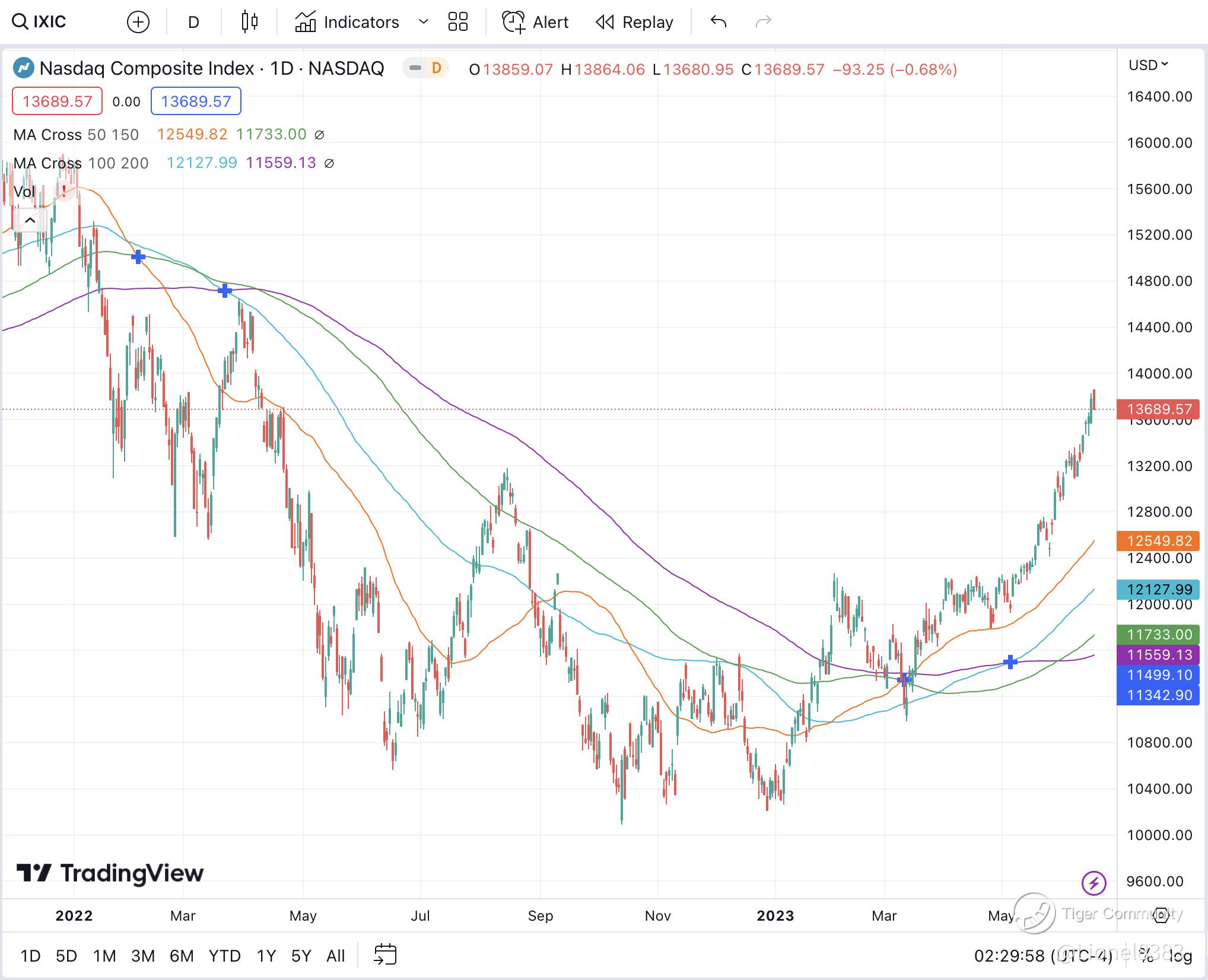The width and height of the screenshot is (1208, 980).
Task: Click the add symbol plus icon
Action: pyautogui.click(x=138, y=23)
